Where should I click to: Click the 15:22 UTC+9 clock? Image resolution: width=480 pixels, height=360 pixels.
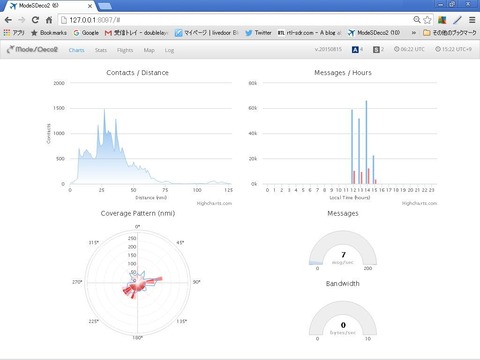pyautogui.click(x=453, y=49)
